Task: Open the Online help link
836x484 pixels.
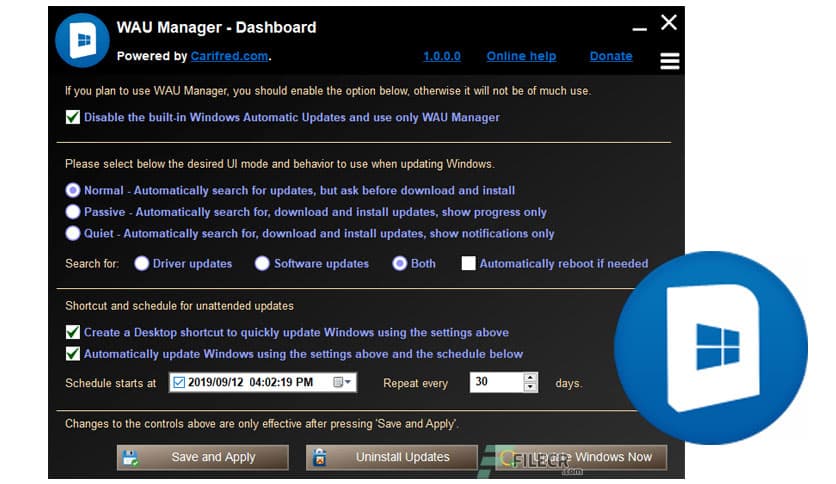Action: [x=521, y=57]
